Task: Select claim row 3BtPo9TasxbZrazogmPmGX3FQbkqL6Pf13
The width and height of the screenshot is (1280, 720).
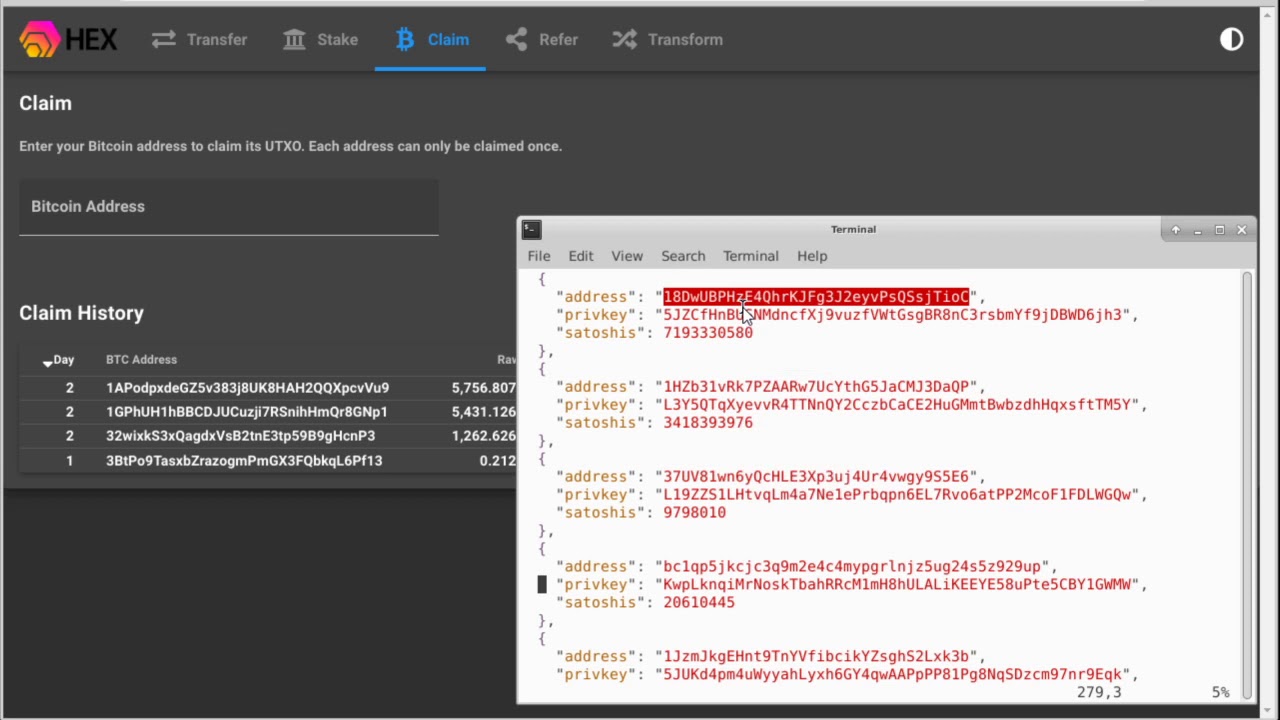Action: click(268, 461)
